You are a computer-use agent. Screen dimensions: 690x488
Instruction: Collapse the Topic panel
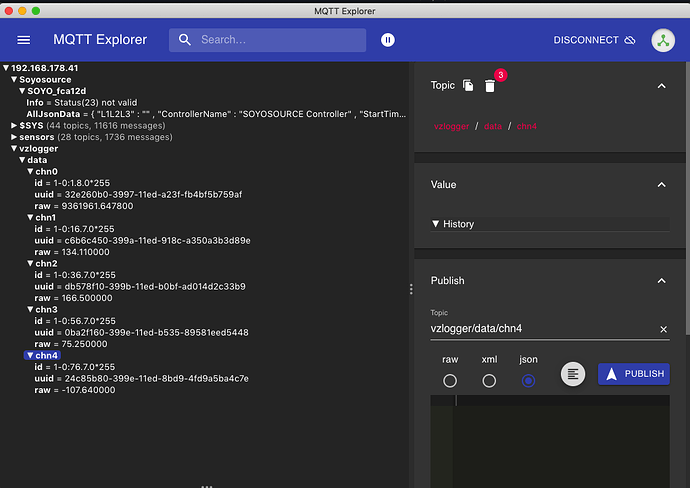click(661, 86)
